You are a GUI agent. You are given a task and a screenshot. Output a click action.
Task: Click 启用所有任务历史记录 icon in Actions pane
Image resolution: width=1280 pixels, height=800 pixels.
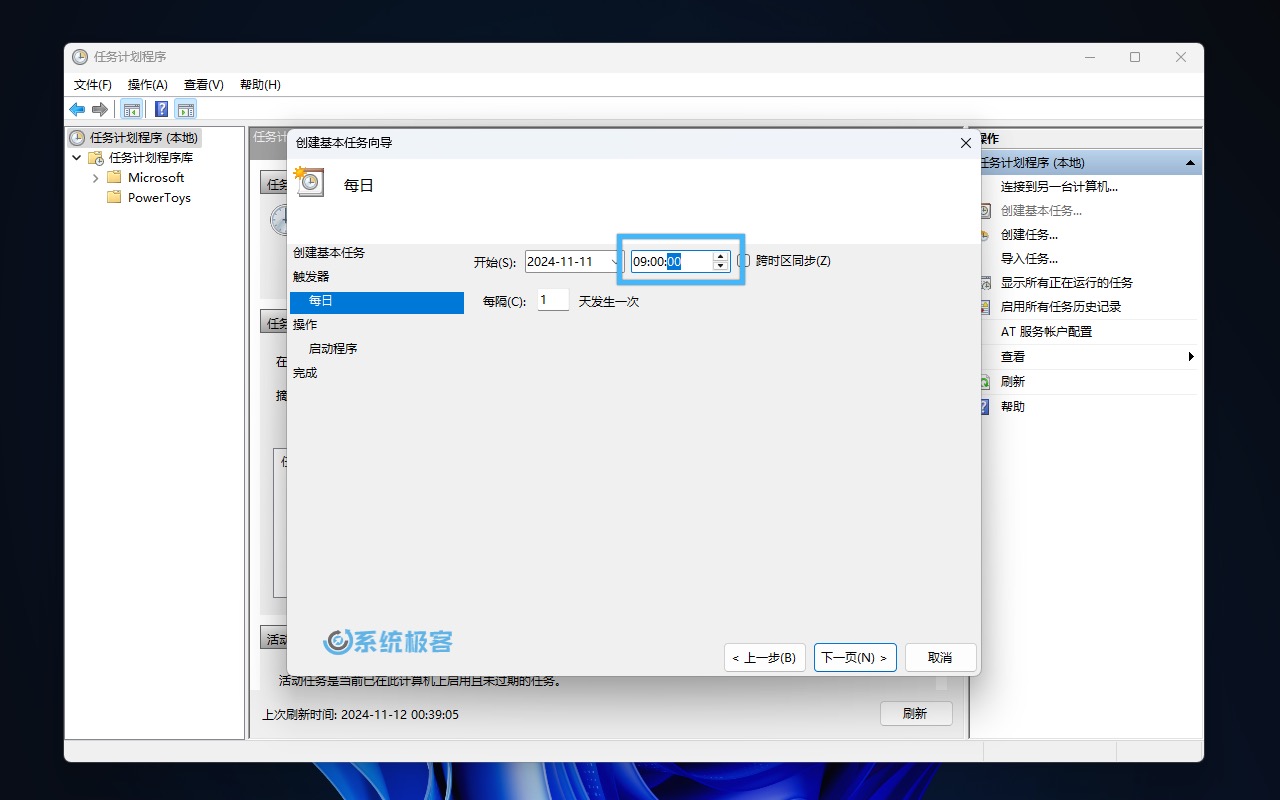[x=984, y=306]
